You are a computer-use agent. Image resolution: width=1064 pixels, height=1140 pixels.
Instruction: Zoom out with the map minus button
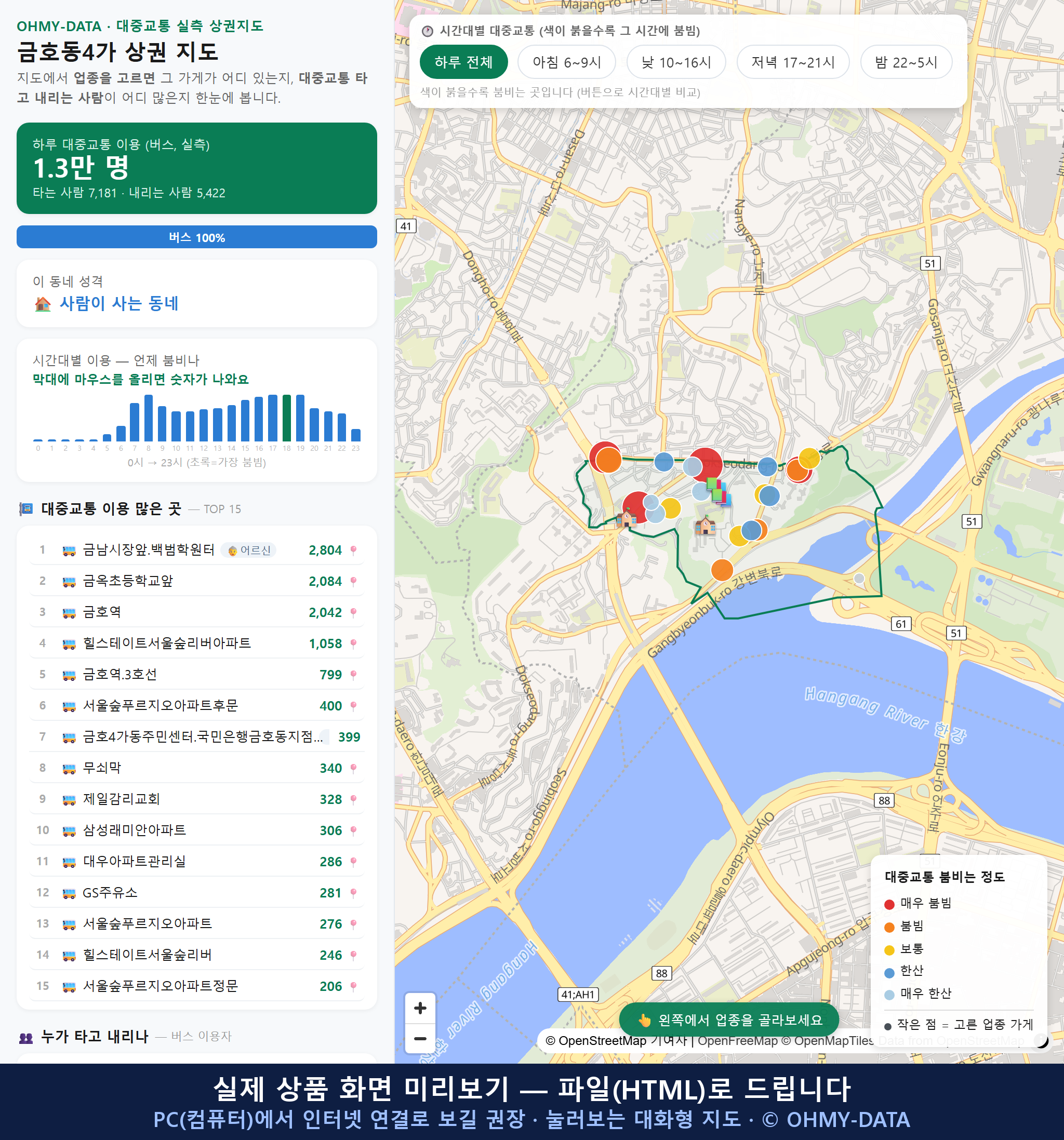coord(420,1038)
